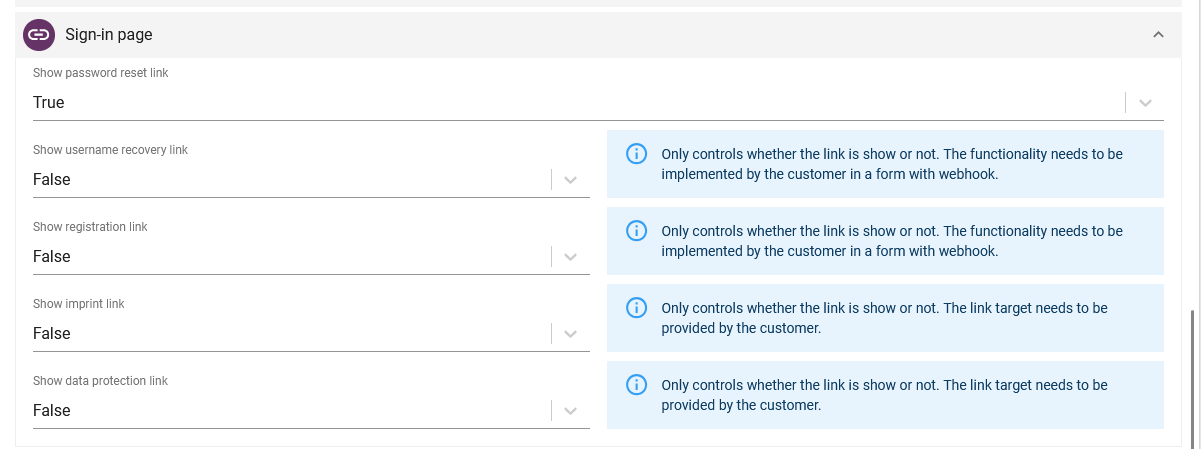Screen dimensions: 1201x449
Task: Click the purple link icon beside Sign-in page
Action: click(39, 35)
